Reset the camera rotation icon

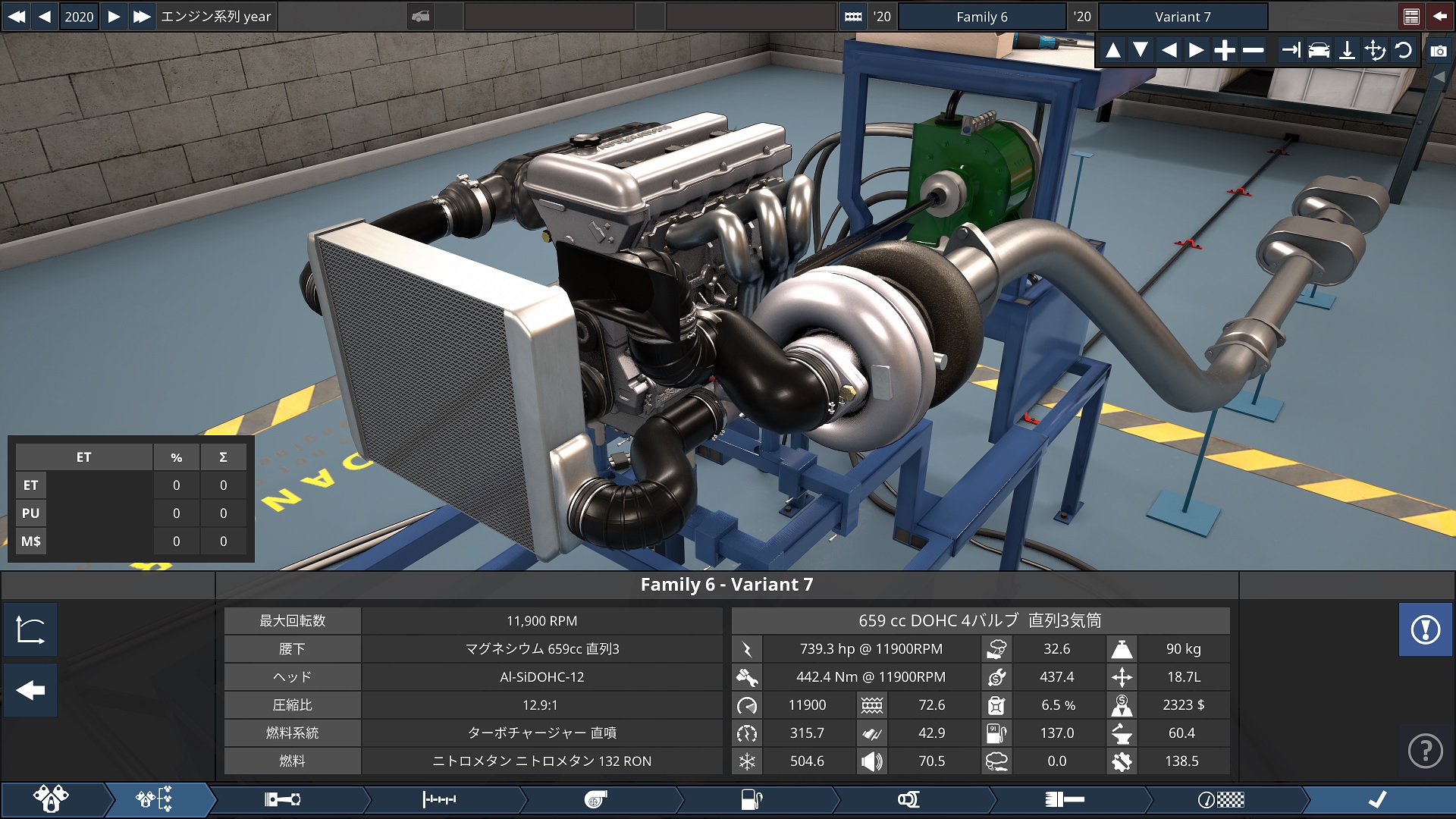(x=1404, y=51)
